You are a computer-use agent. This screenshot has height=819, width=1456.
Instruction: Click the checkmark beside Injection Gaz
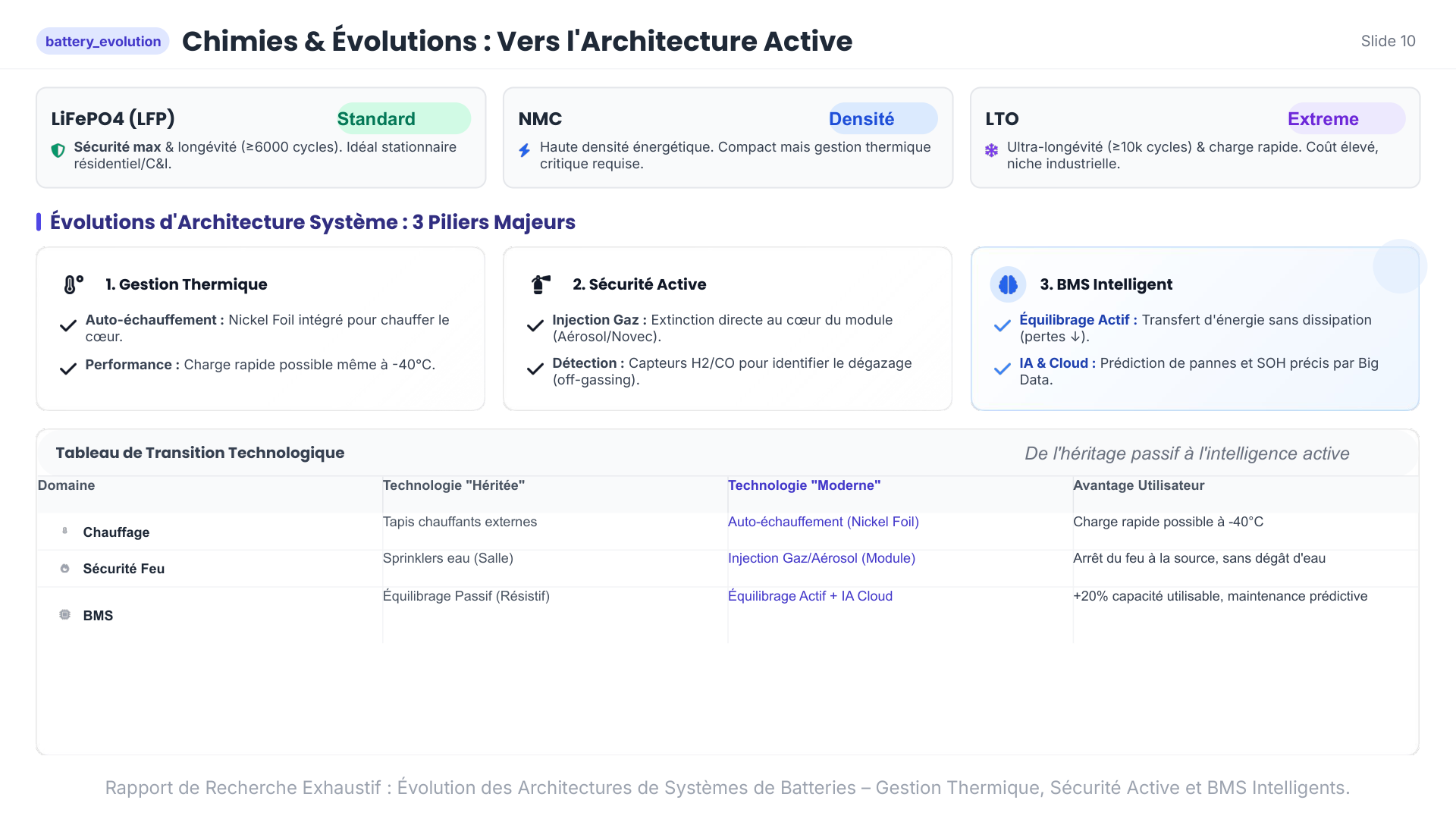535,326
